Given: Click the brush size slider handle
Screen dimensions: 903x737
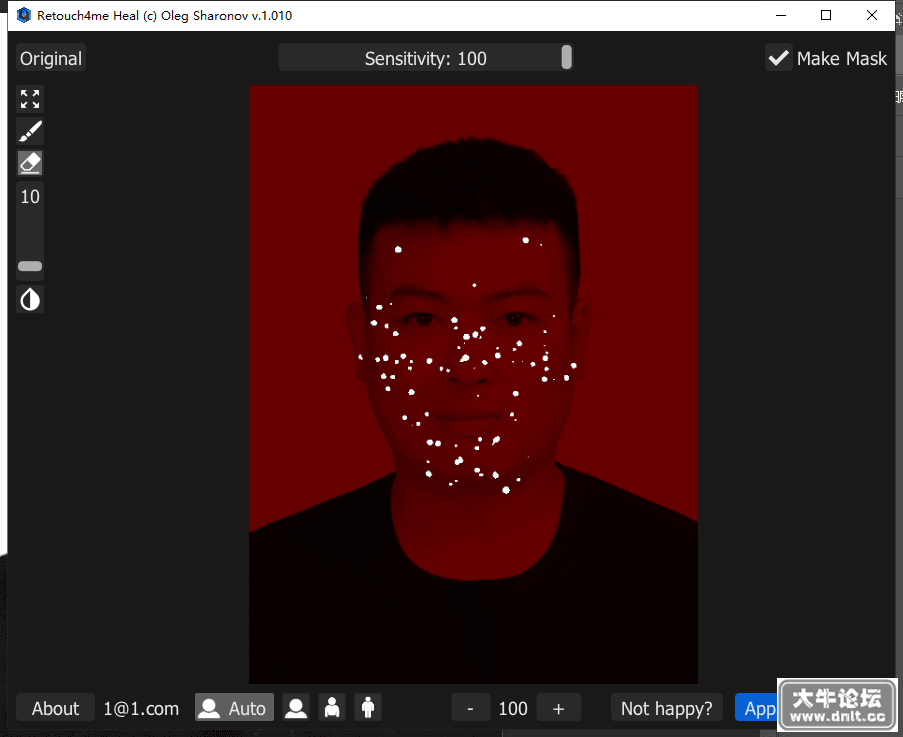Looking at the screenshot, I should click(x=30, y=266).
